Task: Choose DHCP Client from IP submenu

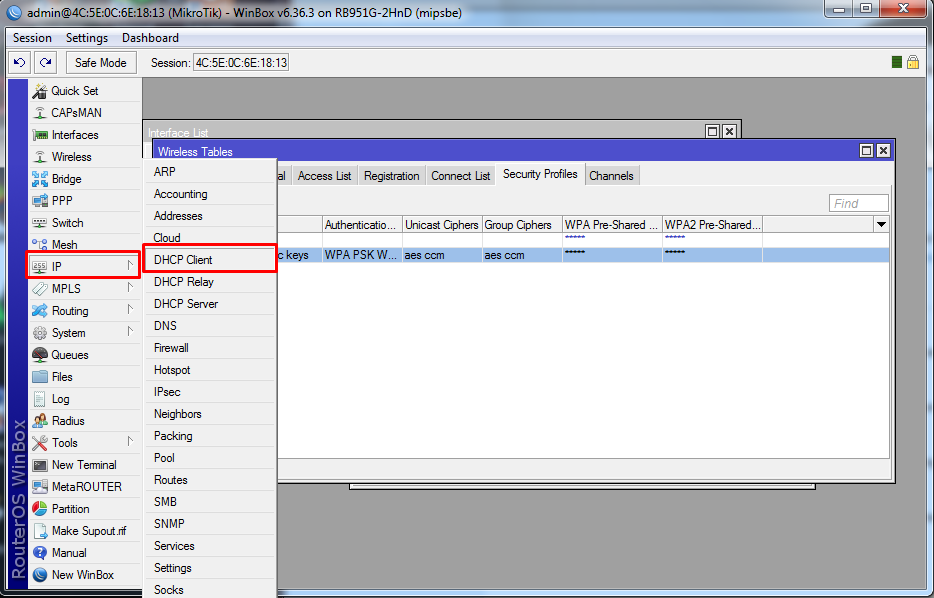Action: 210,260
